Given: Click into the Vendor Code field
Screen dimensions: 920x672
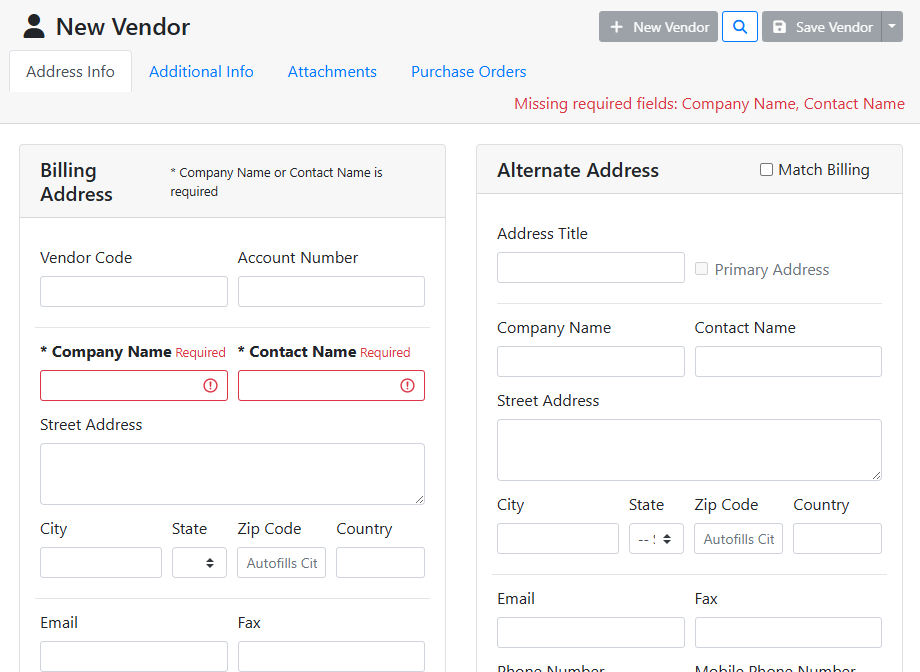Looking at the screenshot, I should coord(134,292).
